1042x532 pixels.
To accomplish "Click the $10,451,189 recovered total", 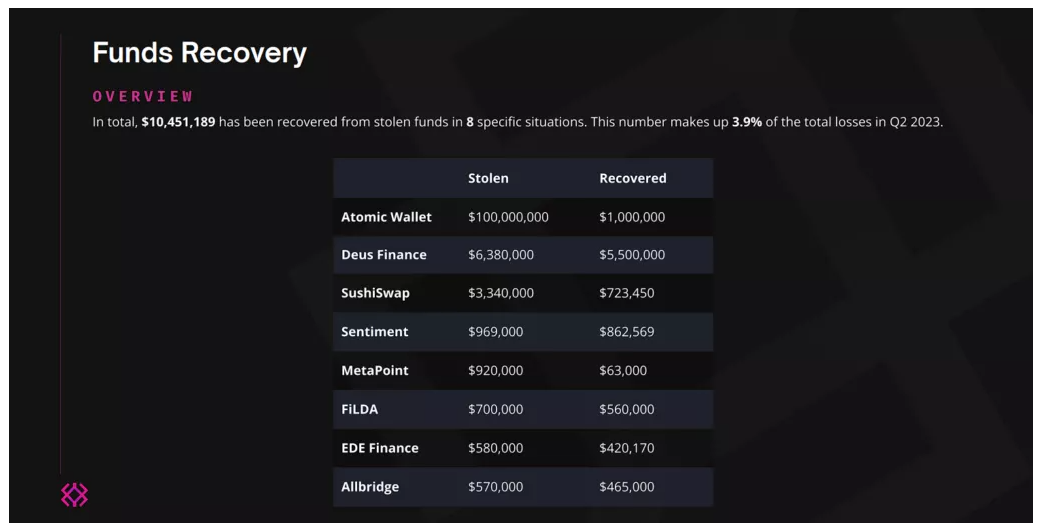I will [178, 122].
